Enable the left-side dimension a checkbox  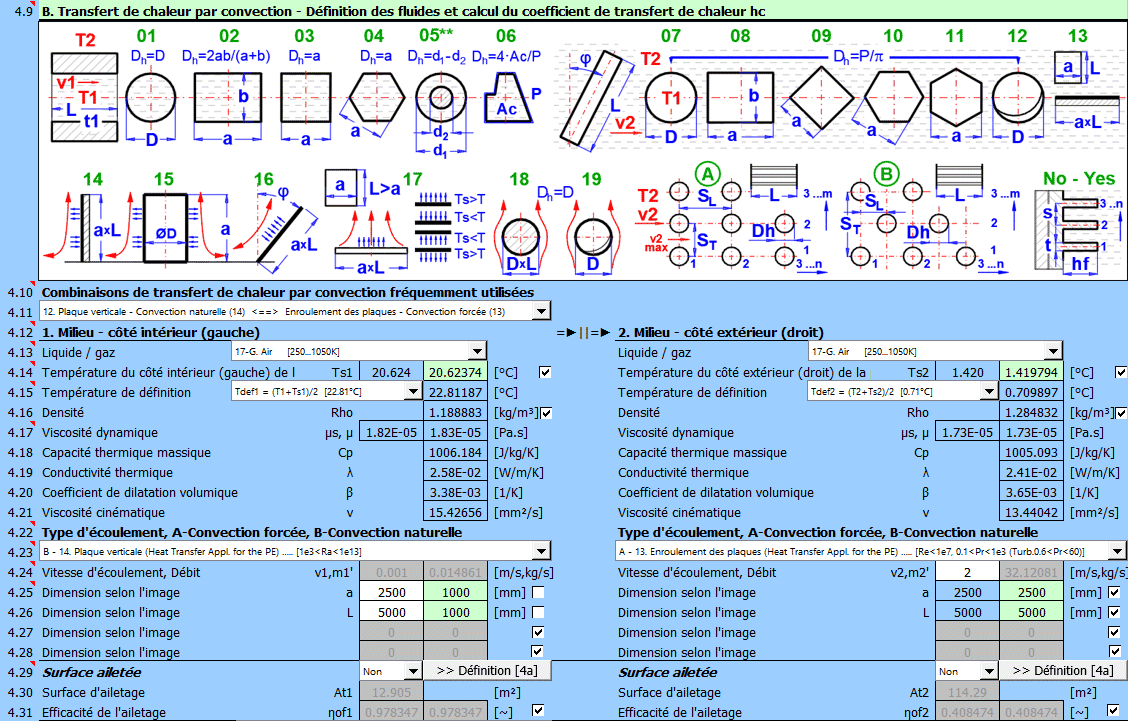[x=539, y=592]
